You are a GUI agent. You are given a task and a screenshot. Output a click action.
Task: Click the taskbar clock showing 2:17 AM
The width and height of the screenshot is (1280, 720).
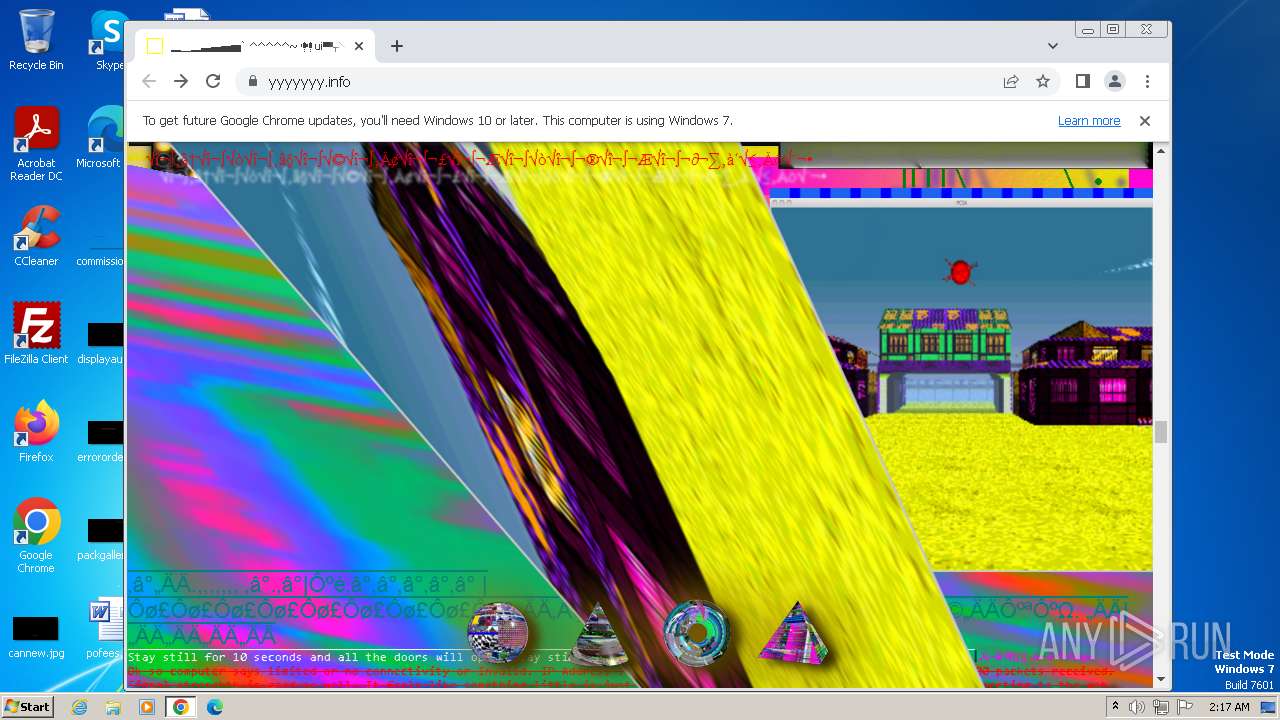[1229, 707]
